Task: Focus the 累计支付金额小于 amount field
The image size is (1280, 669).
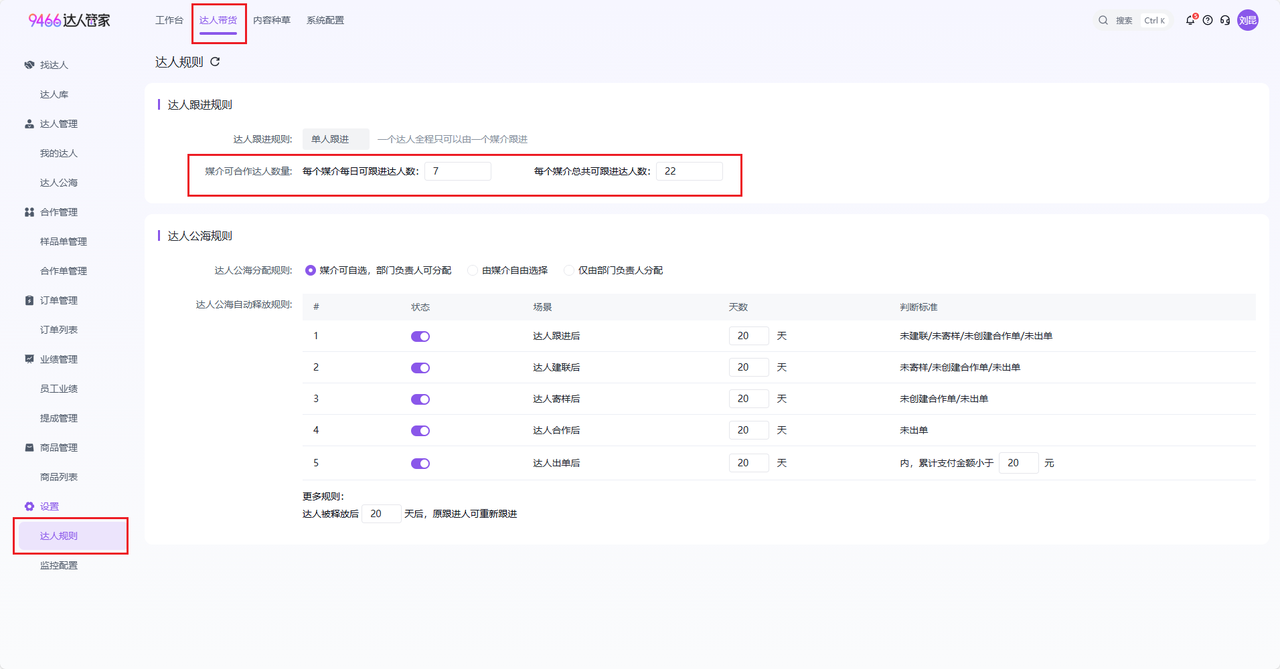Action: click(1019, 463)
